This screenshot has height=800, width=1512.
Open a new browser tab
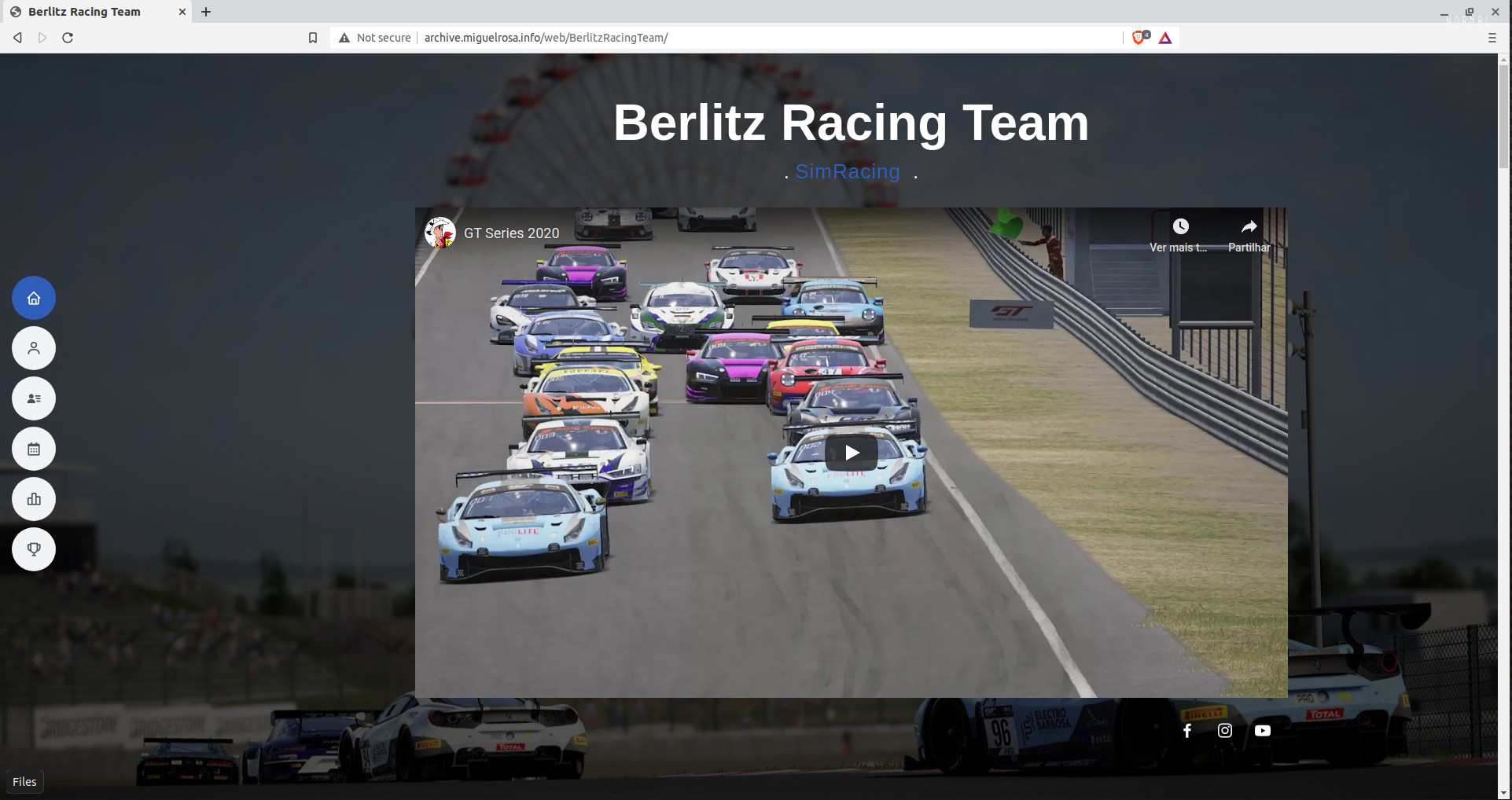point(206,12)
